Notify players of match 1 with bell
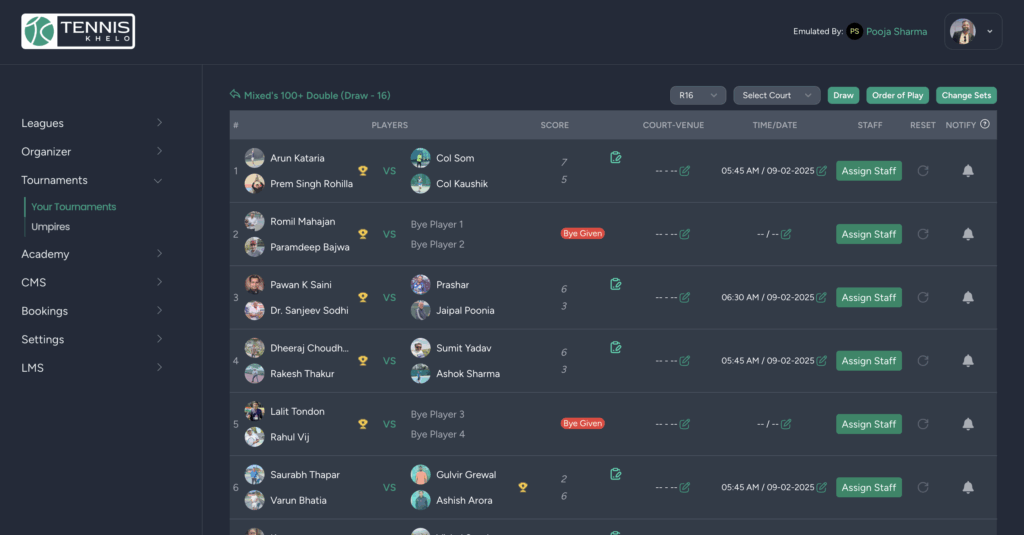Image resolution: width=1024 pixels, height=535 pixels. point(968,170)
